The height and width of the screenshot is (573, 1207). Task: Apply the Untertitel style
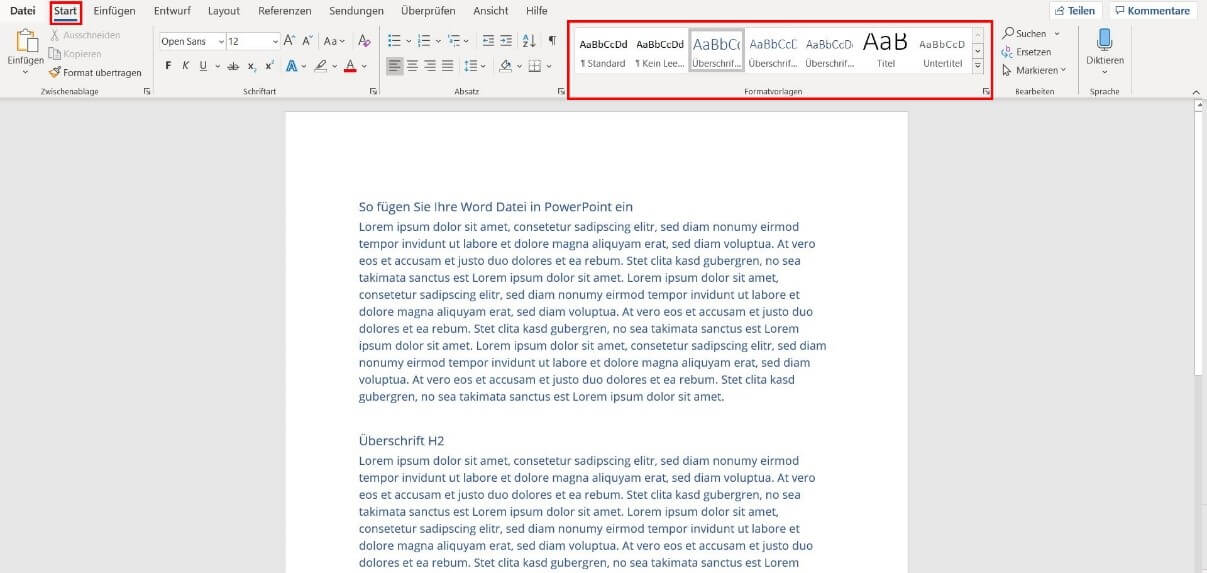coord(942,52)
